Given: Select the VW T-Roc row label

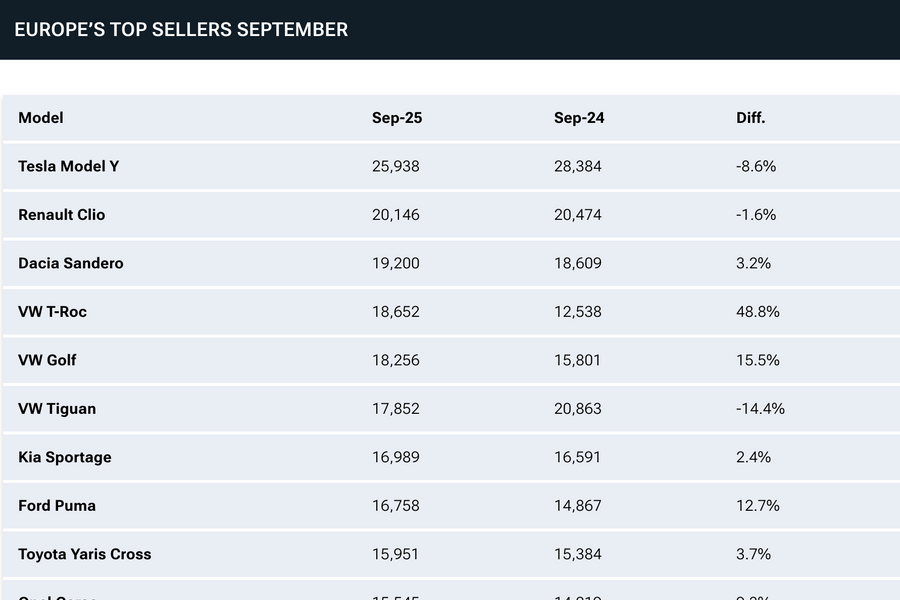Looking at the screenshot, I should (53, 312).
